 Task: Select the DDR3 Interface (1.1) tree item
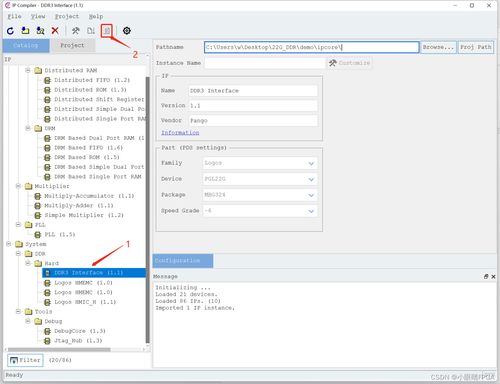coord(94,273)
